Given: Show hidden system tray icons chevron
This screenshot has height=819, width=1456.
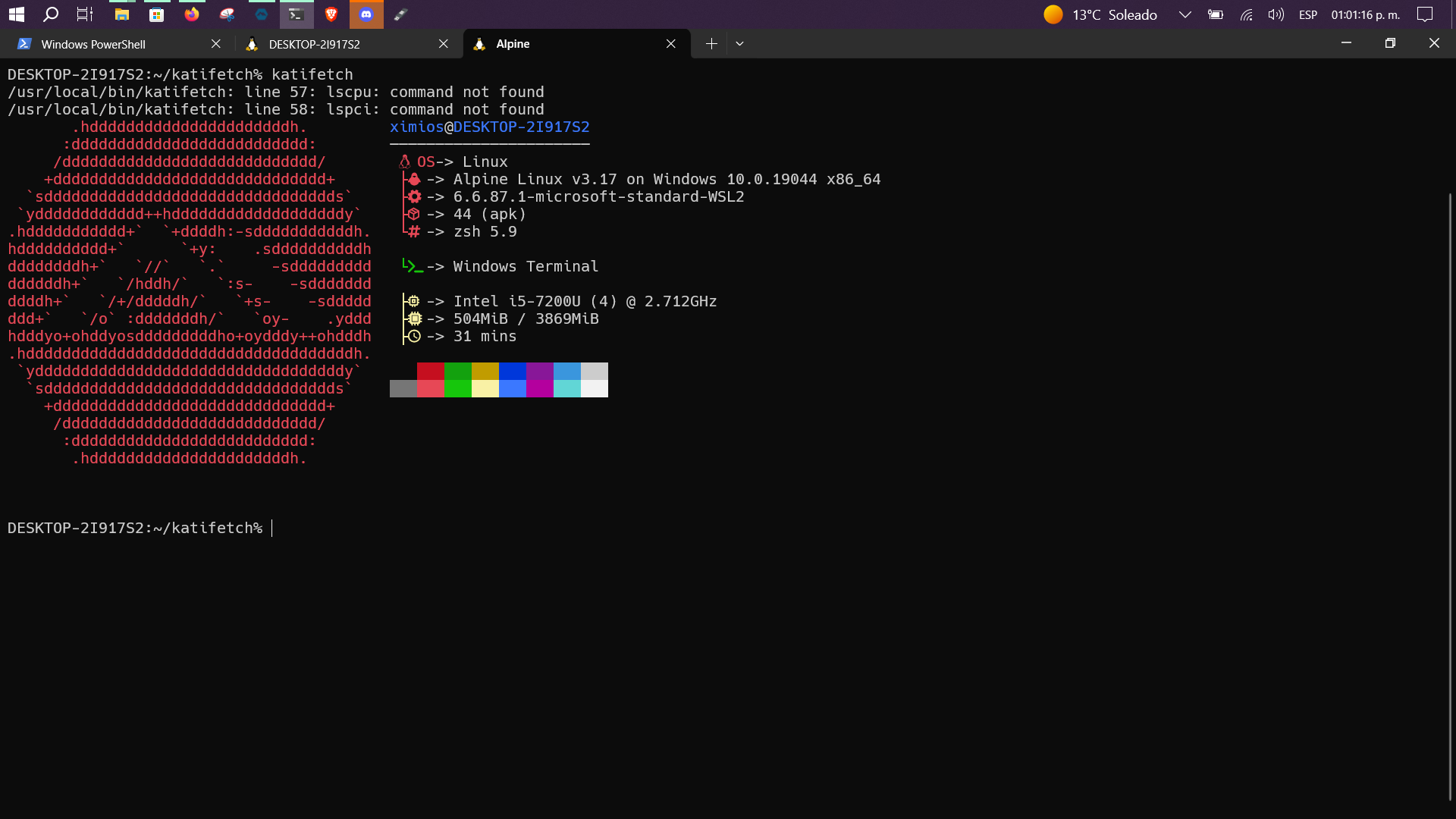Looking at the screenshot, I should (x=1185, y=14).
